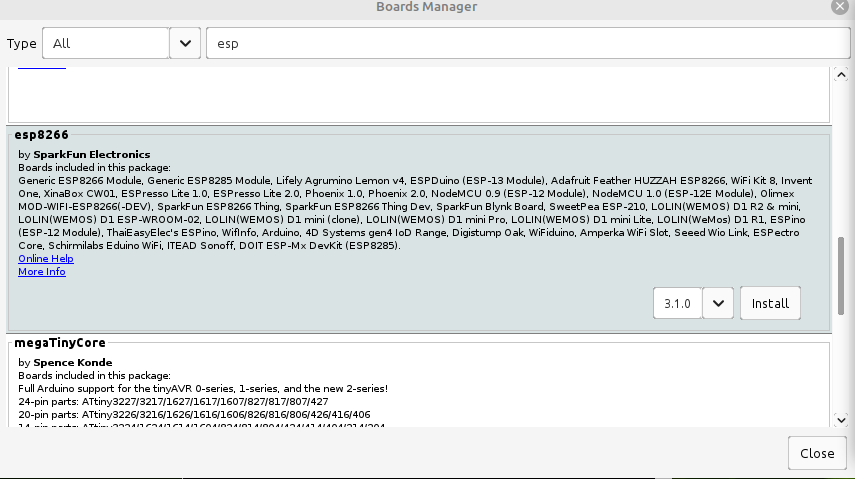Click the Spence Konde author text
The height and width of the screenshot is (479, 855).
pos(73,362)
